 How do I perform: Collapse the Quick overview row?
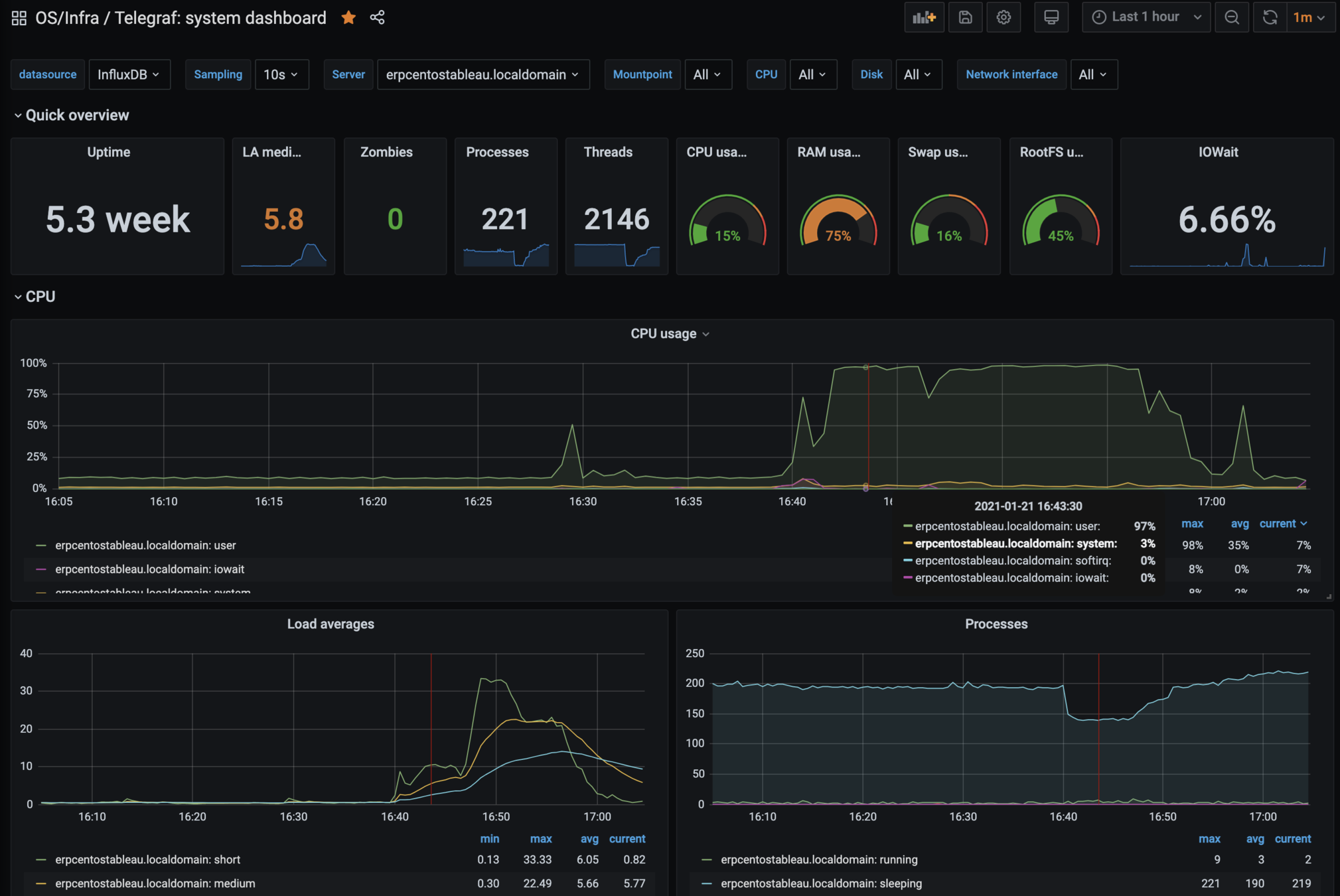coord(72,115)
